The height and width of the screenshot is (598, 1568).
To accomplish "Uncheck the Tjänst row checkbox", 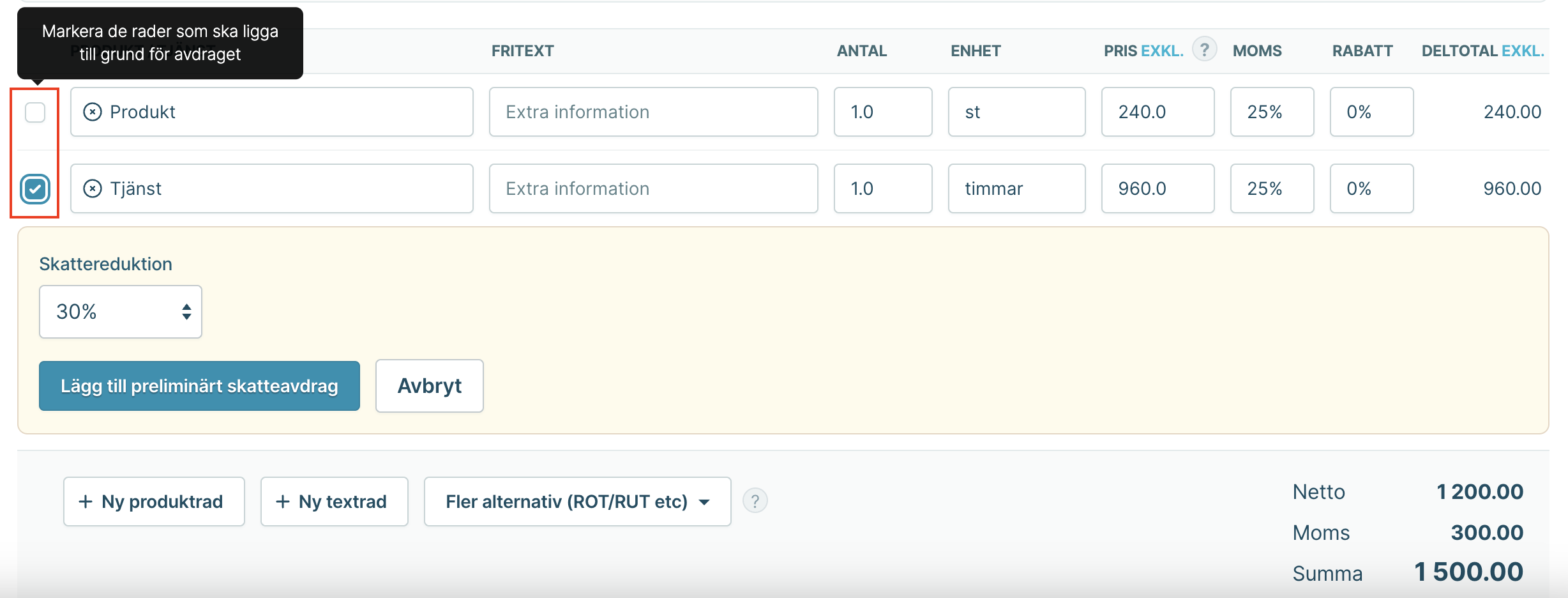I will [35, 188].
